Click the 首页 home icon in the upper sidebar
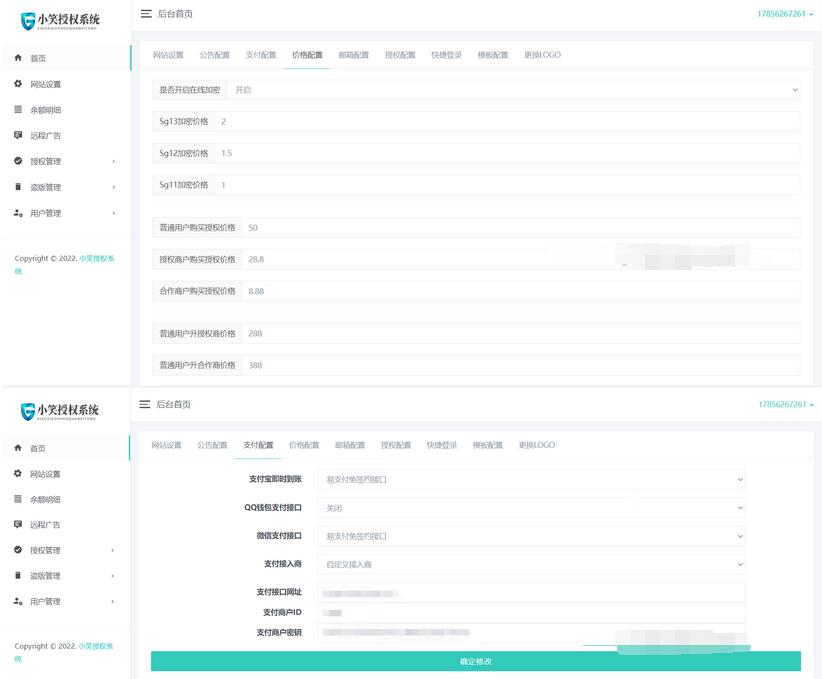 (18, 59)
